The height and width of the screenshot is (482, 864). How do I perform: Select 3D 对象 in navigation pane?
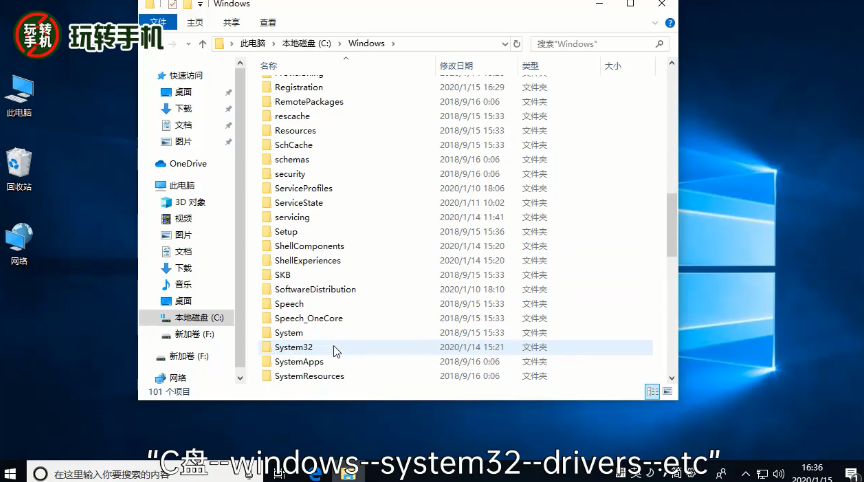183,202
